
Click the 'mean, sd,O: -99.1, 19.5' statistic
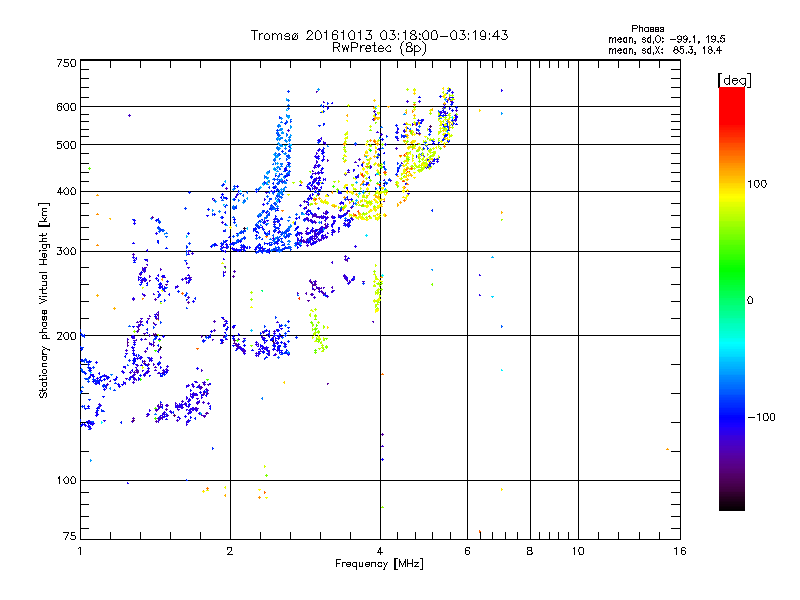click(x=666, y=39)
